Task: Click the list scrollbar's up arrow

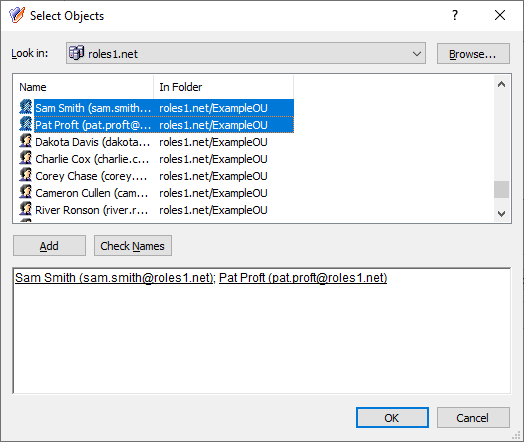Action: pos(501,84)
